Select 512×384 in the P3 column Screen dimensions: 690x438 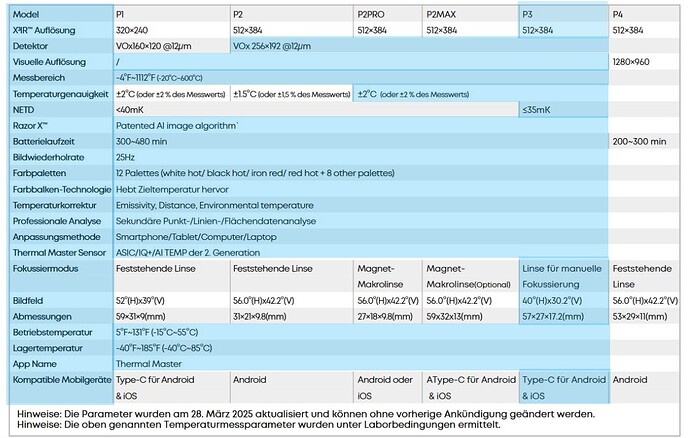(x=538, y=30)
